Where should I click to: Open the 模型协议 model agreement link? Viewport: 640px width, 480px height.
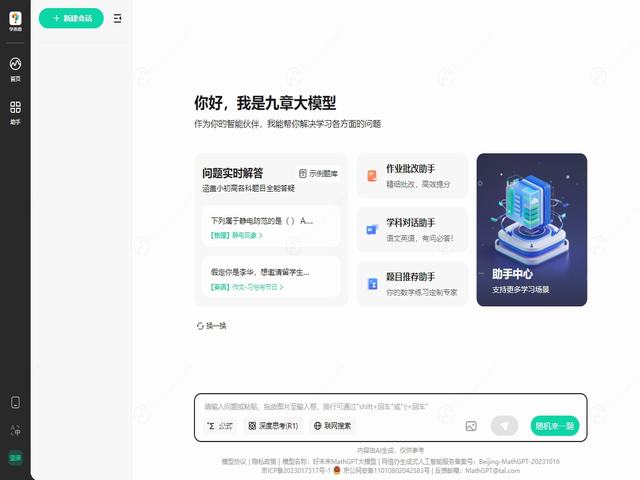coord(234,462)
